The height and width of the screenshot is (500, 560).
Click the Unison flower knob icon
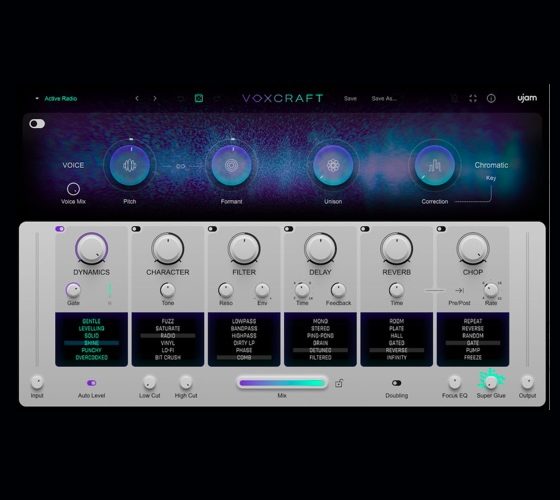(333, 165)
